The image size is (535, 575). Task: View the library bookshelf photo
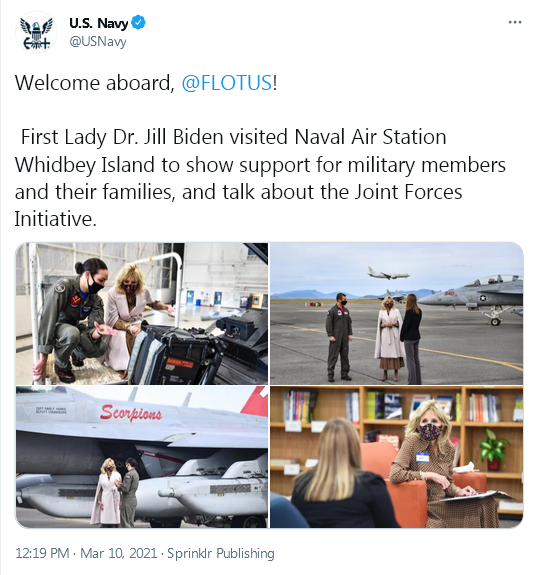point(397,457)
